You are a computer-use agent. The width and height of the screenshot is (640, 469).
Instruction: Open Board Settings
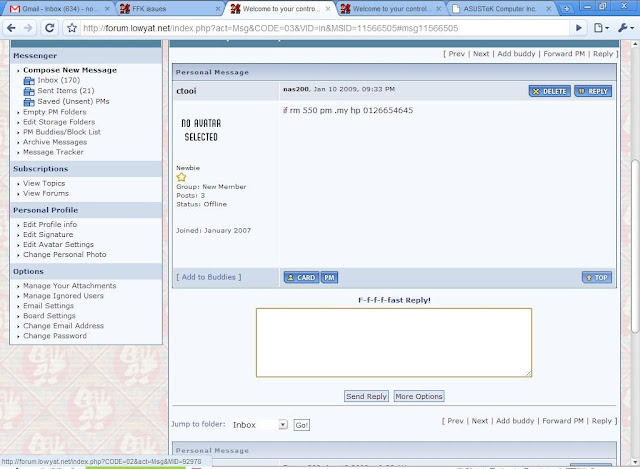[49, 316]
